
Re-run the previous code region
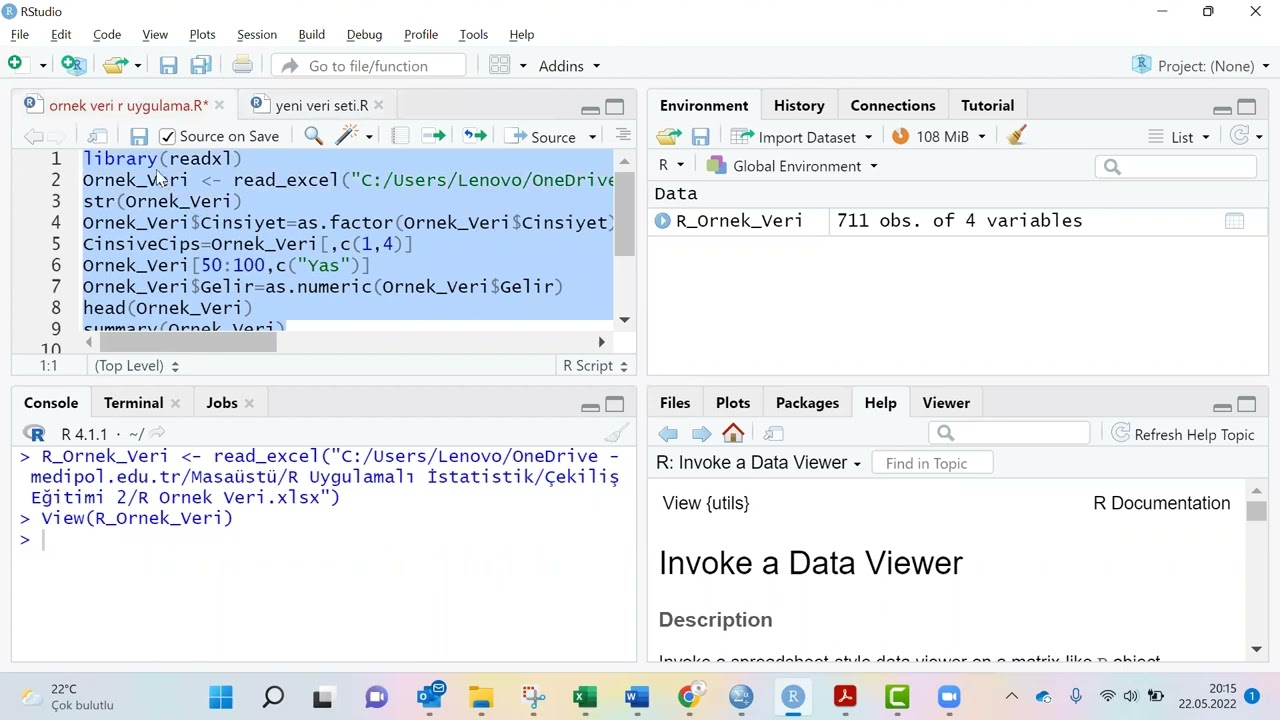[475, 136]
